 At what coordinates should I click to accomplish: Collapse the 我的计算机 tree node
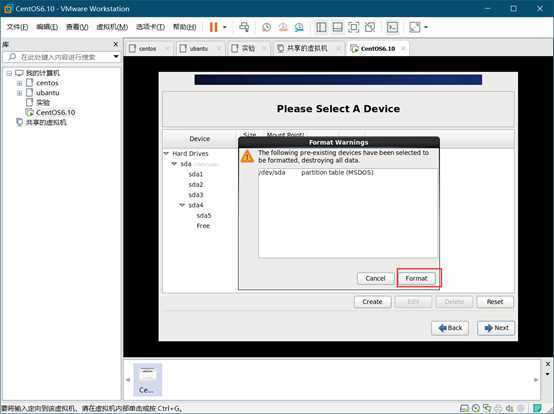point(9,73)
